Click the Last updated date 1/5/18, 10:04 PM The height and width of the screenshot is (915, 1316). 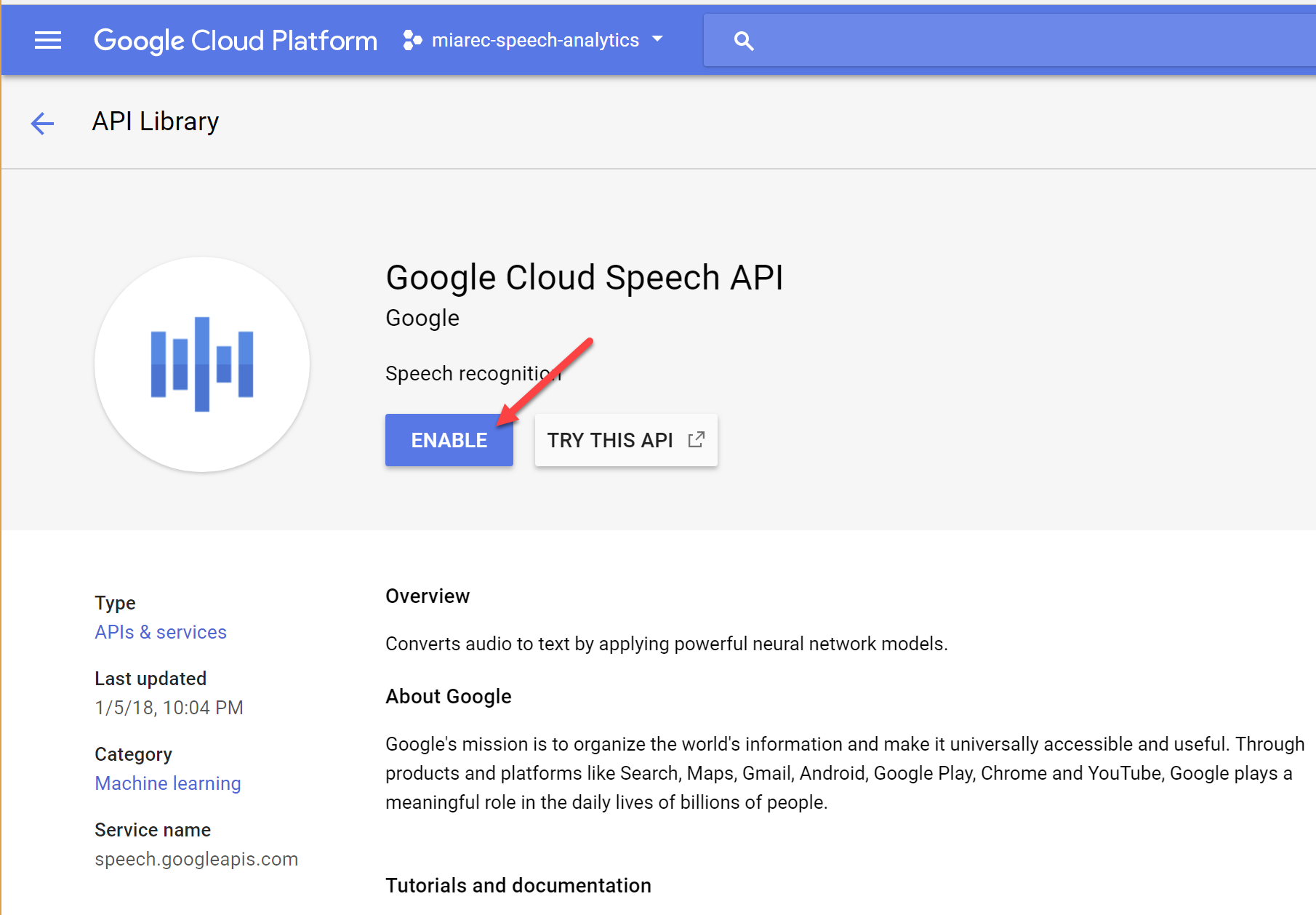click(169, 708)
